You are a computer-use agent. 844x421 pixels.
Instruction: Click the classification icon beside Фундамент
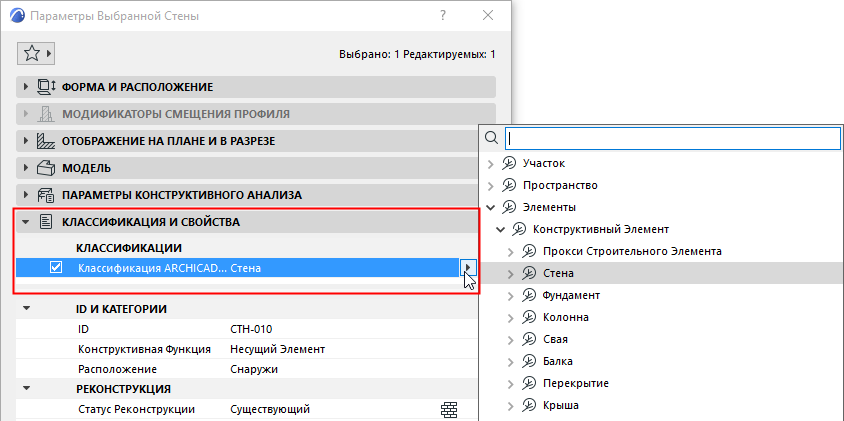(x=529, y=295)
